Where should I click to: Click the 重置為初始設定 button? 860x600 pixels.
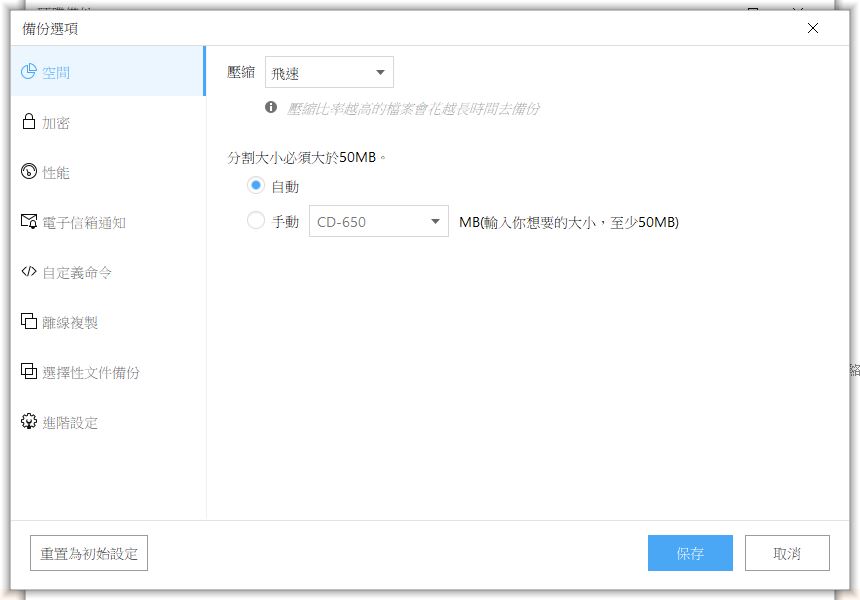(x=89, y=553)
